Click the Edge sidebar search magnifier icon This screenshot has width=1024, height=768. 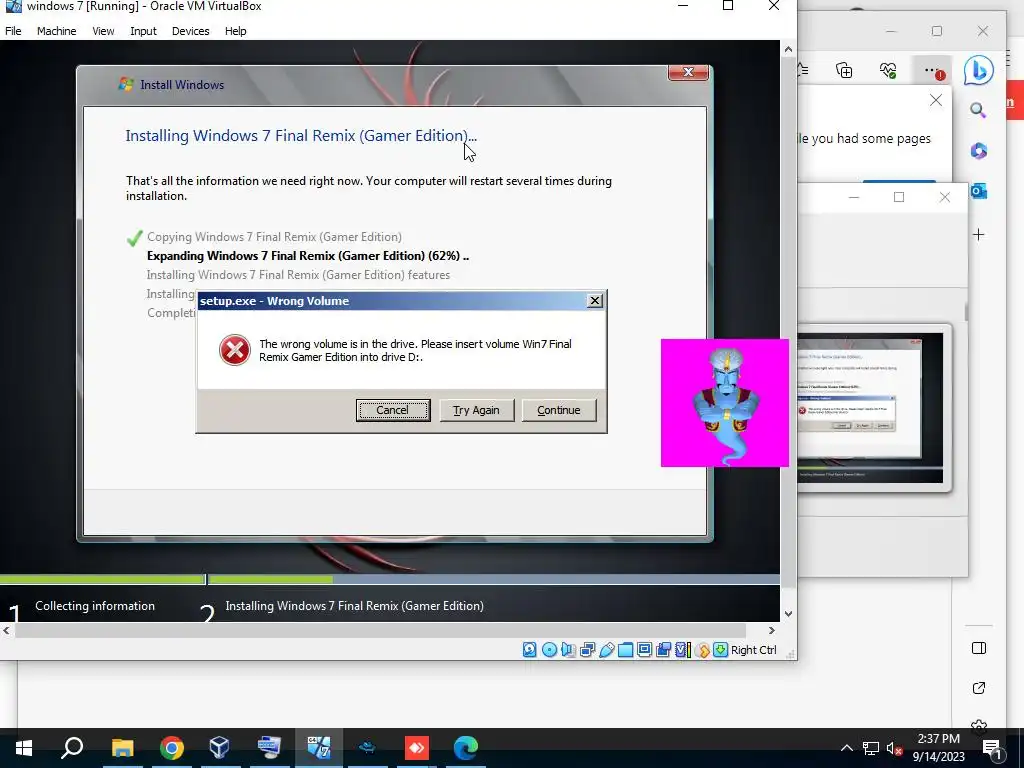pos(978,110)
